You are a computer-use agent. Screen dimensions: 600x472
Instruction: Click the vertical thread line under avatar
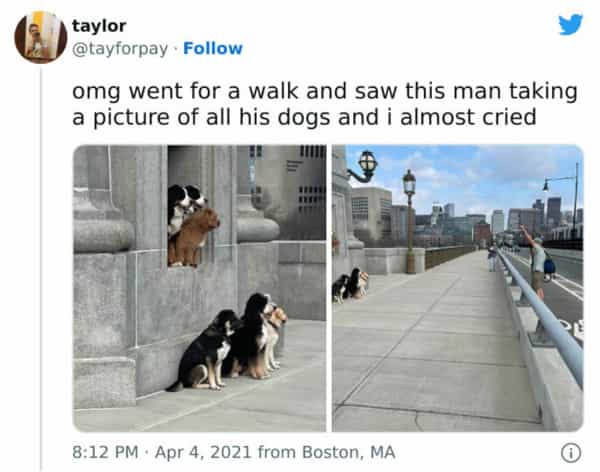click(41, 269)
